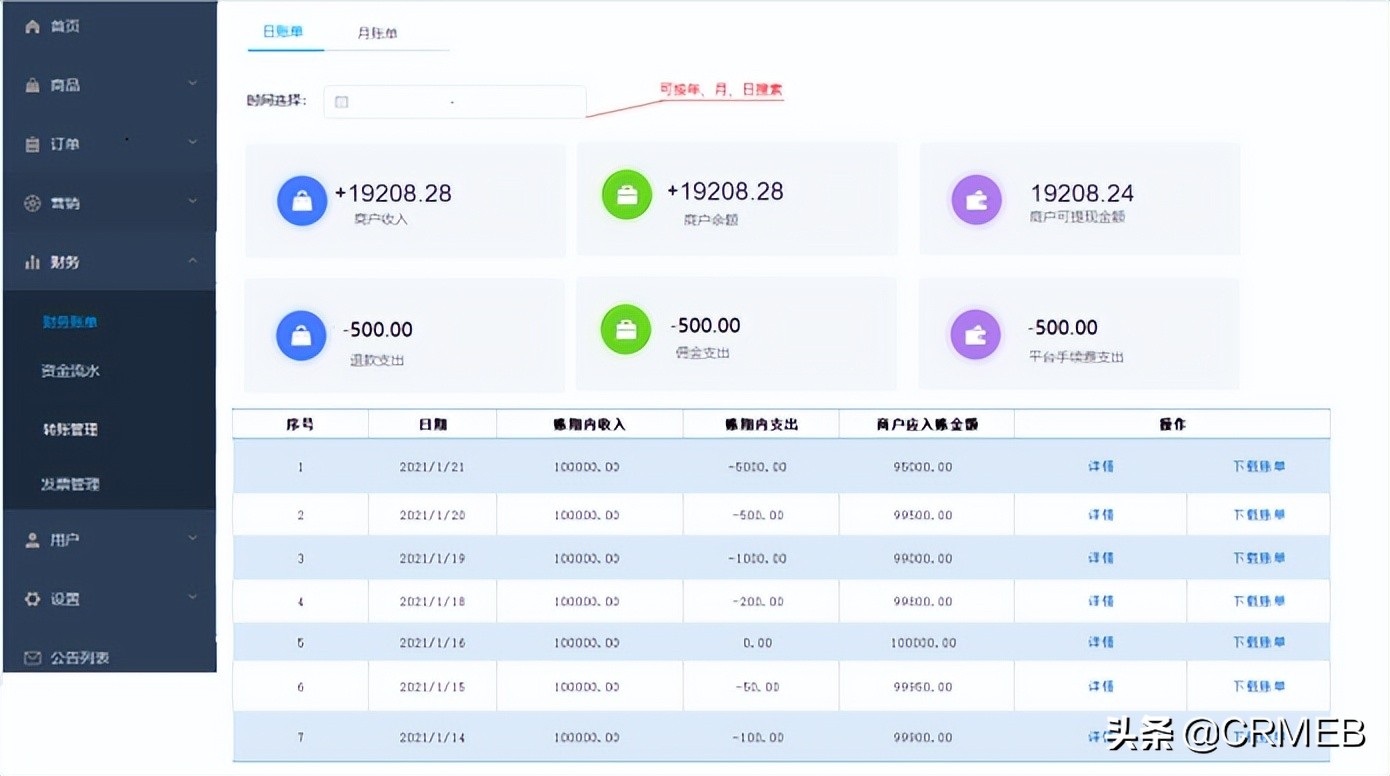Open 详情 for the 2021/1/21 row
The image size is (1390, 776).
[x=1100, y=467]
